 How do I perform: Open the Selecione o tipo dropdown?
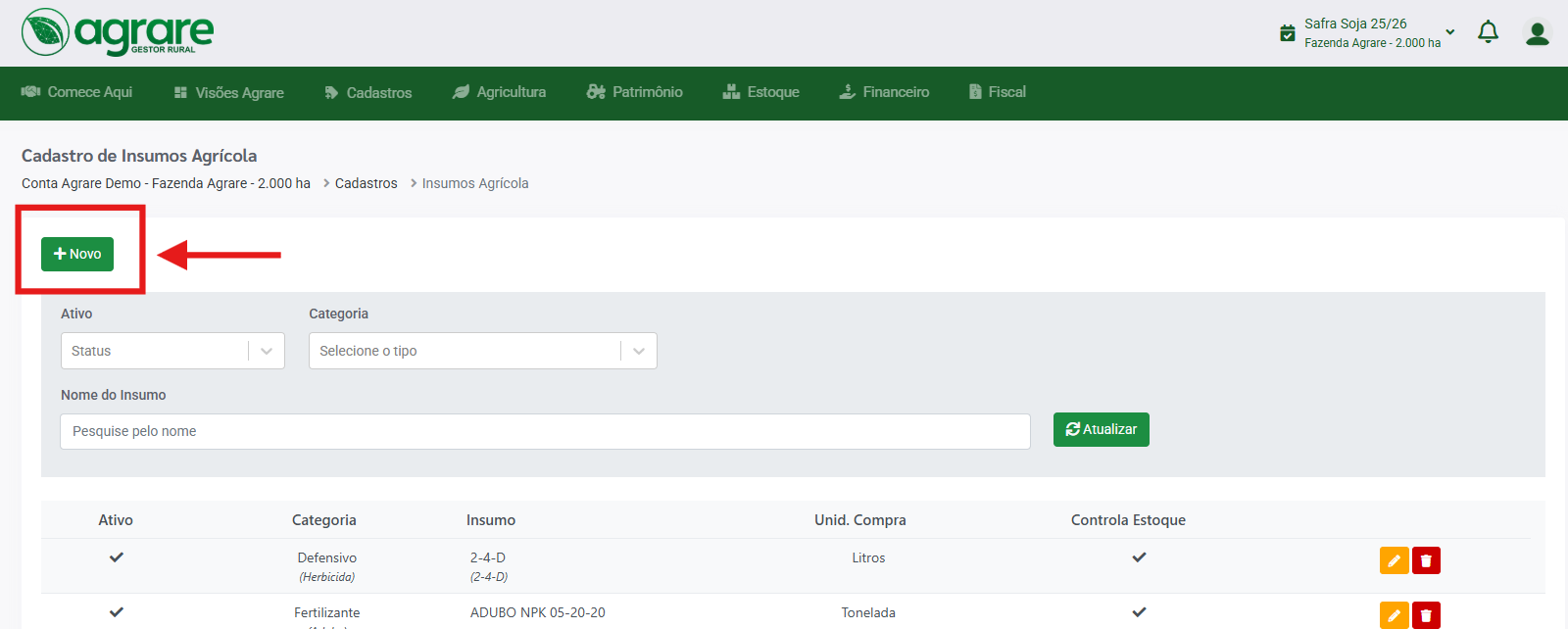(x=483, y=351)
